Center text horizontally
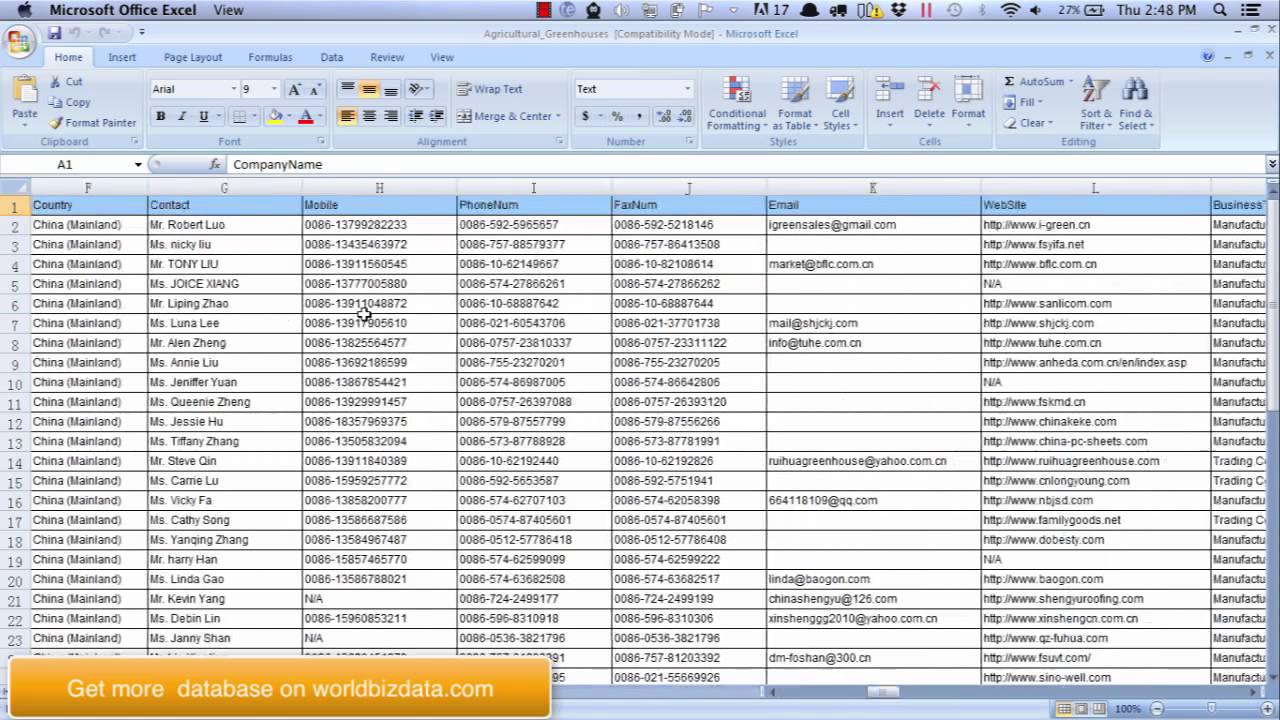 [369, 116]
